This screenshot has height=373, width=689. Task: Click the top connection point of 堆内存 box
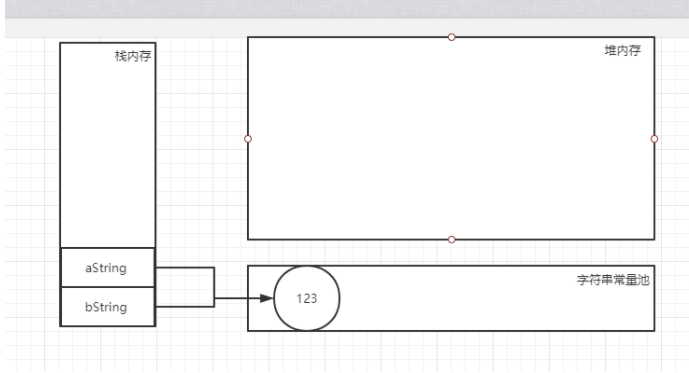(451, 37)
